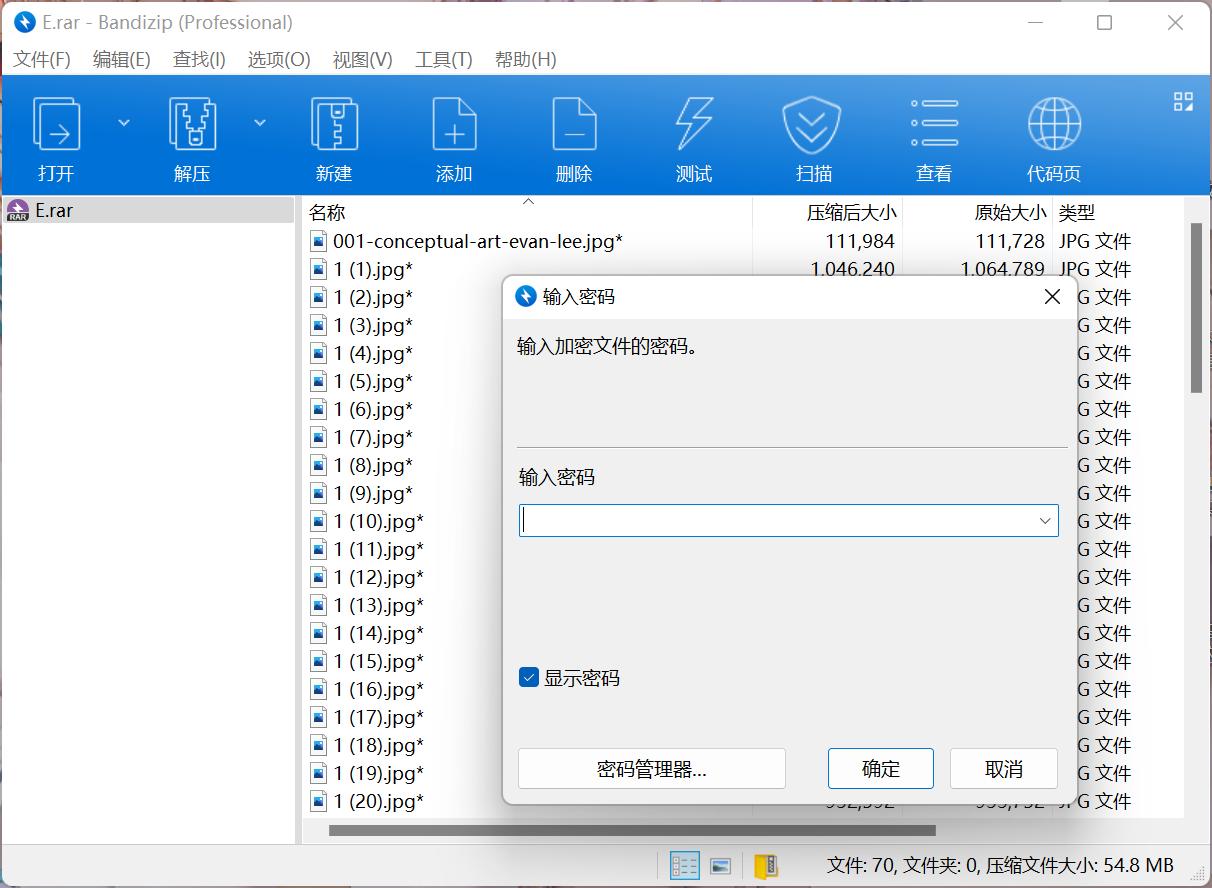Image resolution: width=1212 pixels, height=888 pixels.
Task: Expand the 解压 dropdown arrow
Action: pos(260,123)
